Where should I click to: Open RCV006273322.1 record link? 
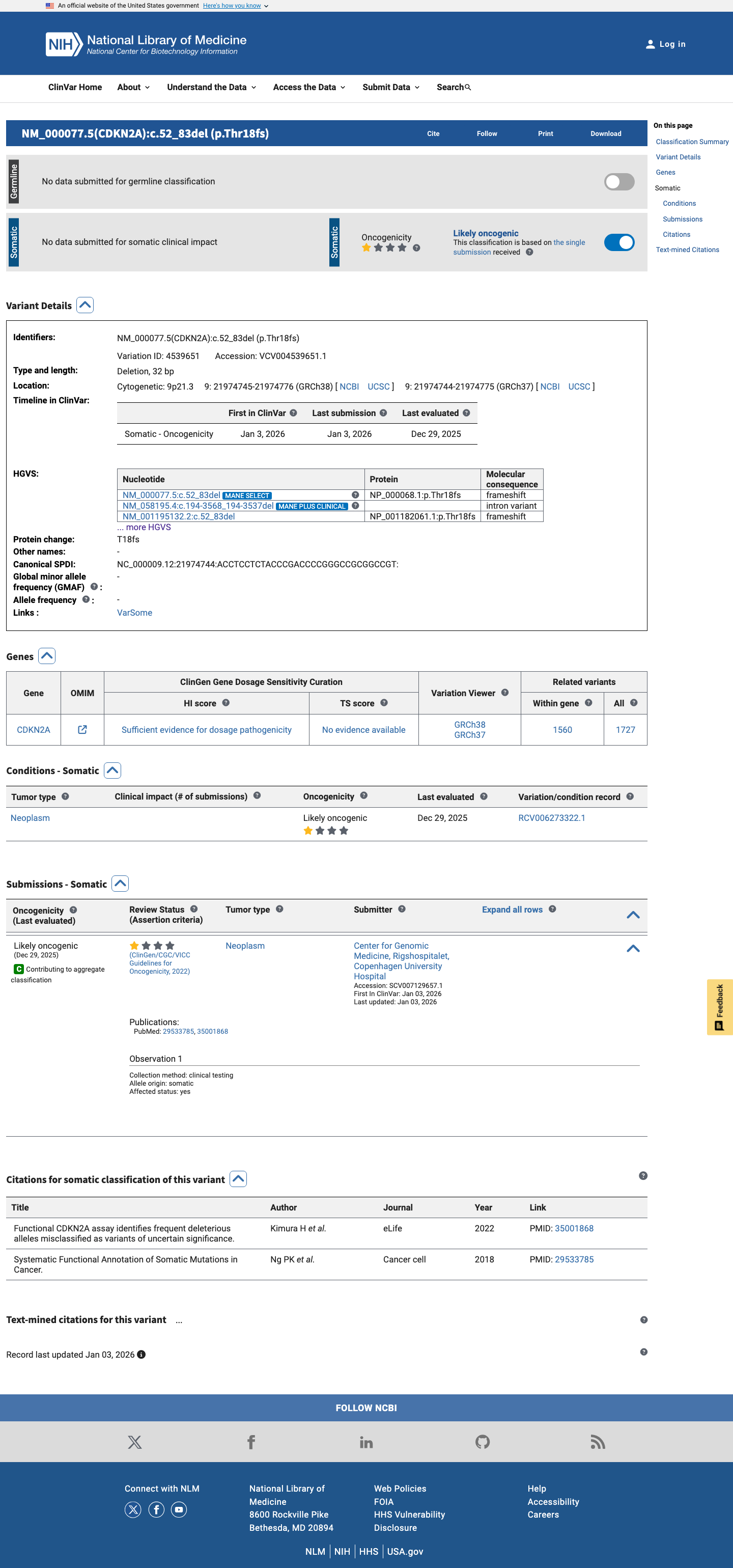pyautogui.click(x=551, y=817)
